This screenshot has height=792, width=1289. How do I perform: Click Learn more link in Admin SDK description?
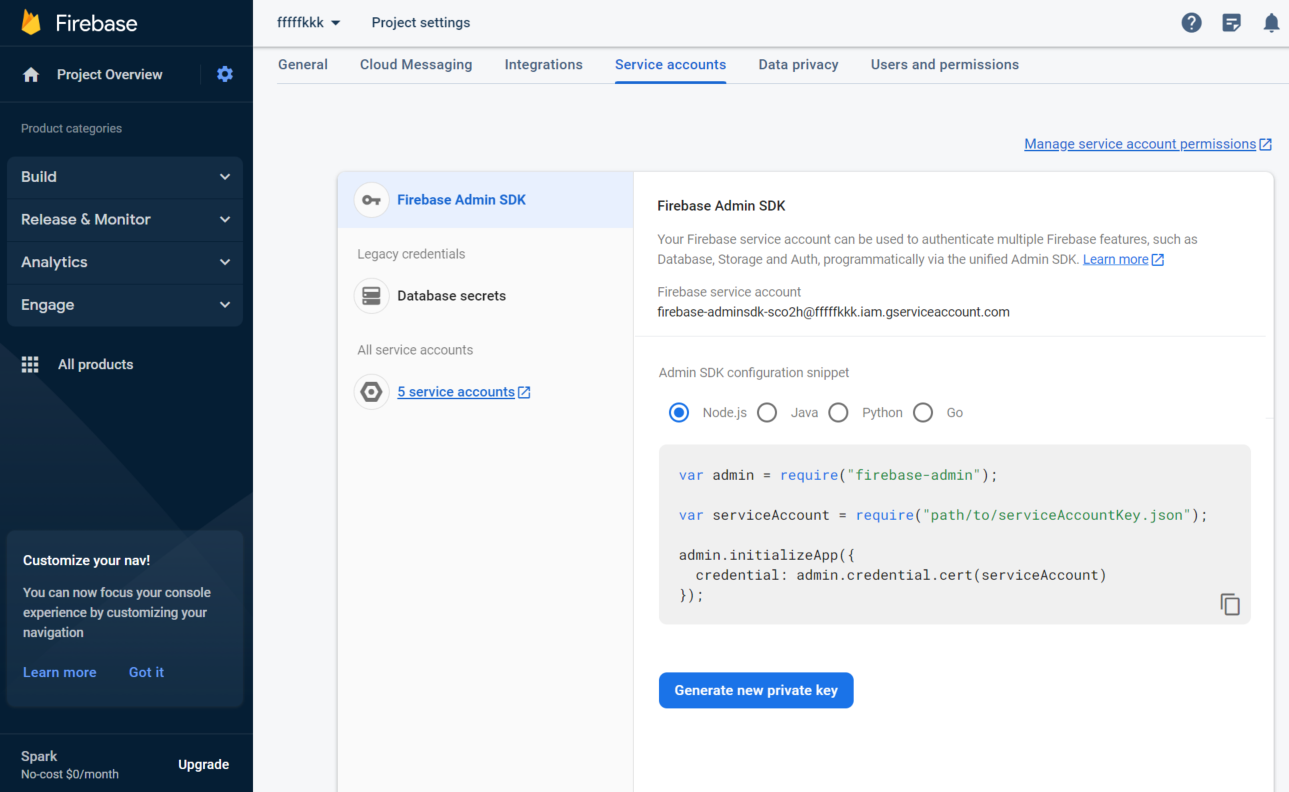pyautogui.click(x=1116, y=259)
